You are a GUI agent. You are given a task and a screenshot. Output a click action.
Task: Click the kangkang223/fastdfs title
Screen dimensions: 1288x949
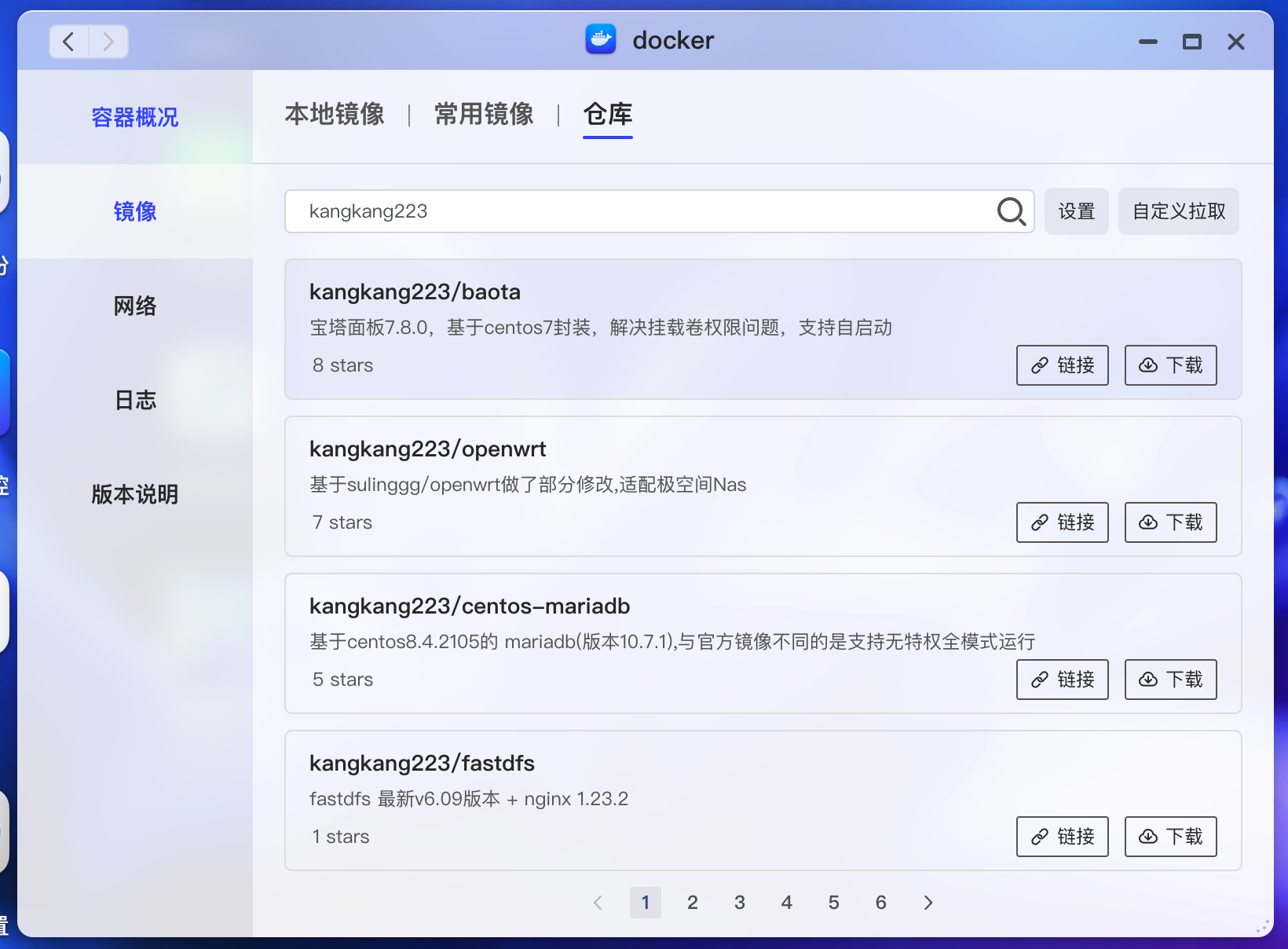point(422,764)
